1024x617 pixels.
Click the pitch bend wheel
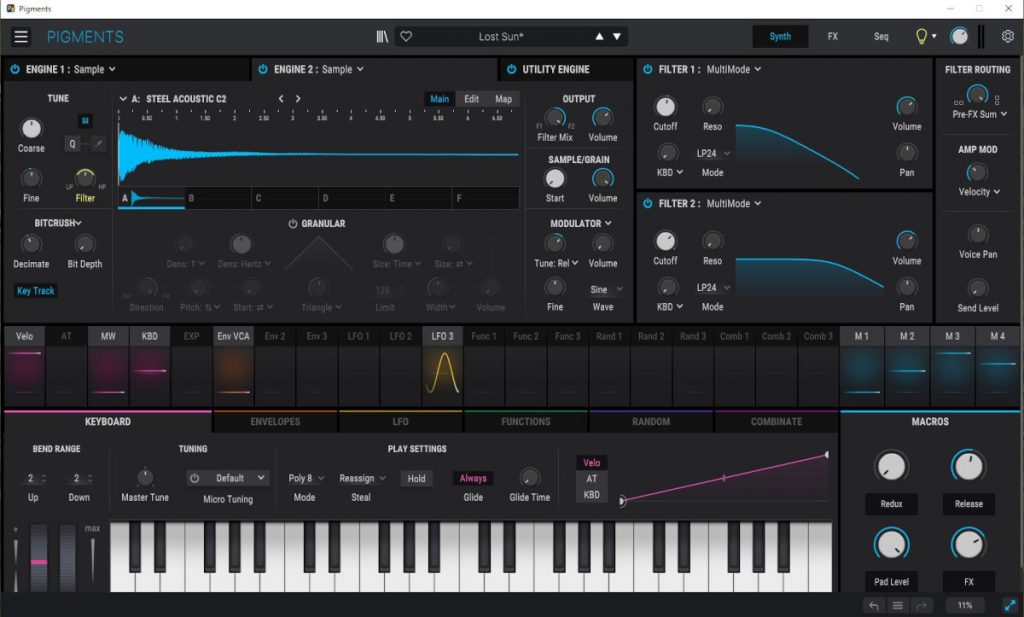pyautogui.click(x=39, y=558)
